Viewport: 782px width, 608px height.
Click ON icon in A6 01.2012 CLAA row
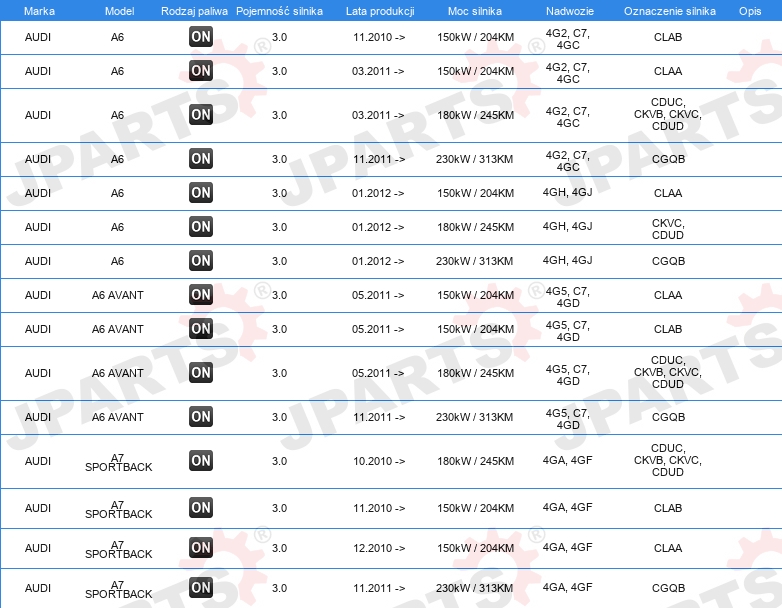[201, 193]
